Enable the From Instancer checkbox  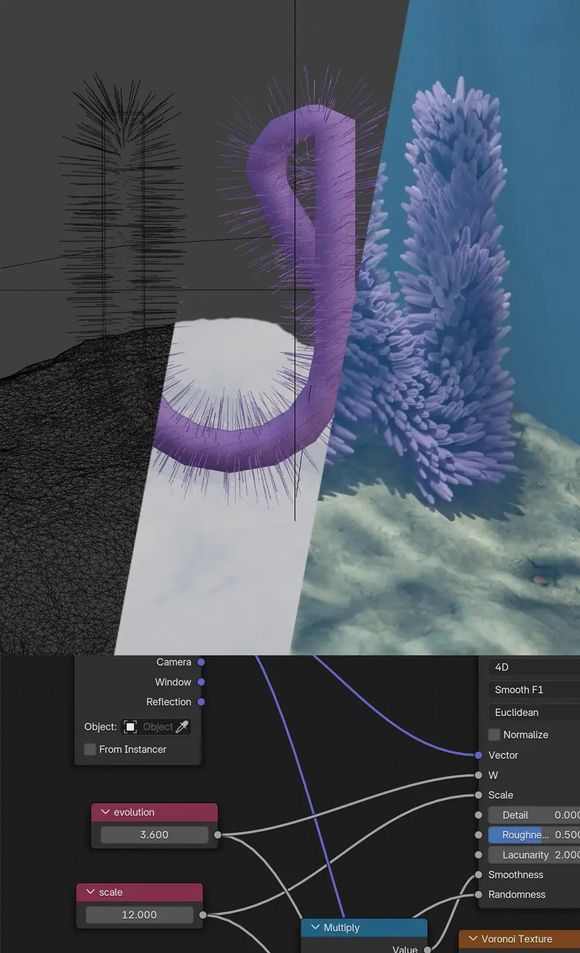pos(90,749)
